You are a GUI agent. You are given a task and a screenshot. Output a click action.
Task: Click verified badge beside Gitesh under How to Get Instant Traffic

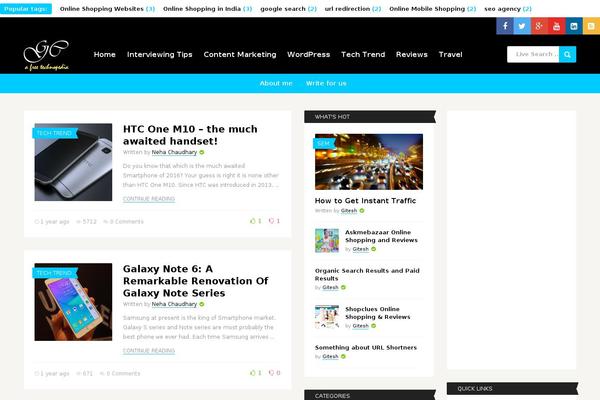pos(362,211)
